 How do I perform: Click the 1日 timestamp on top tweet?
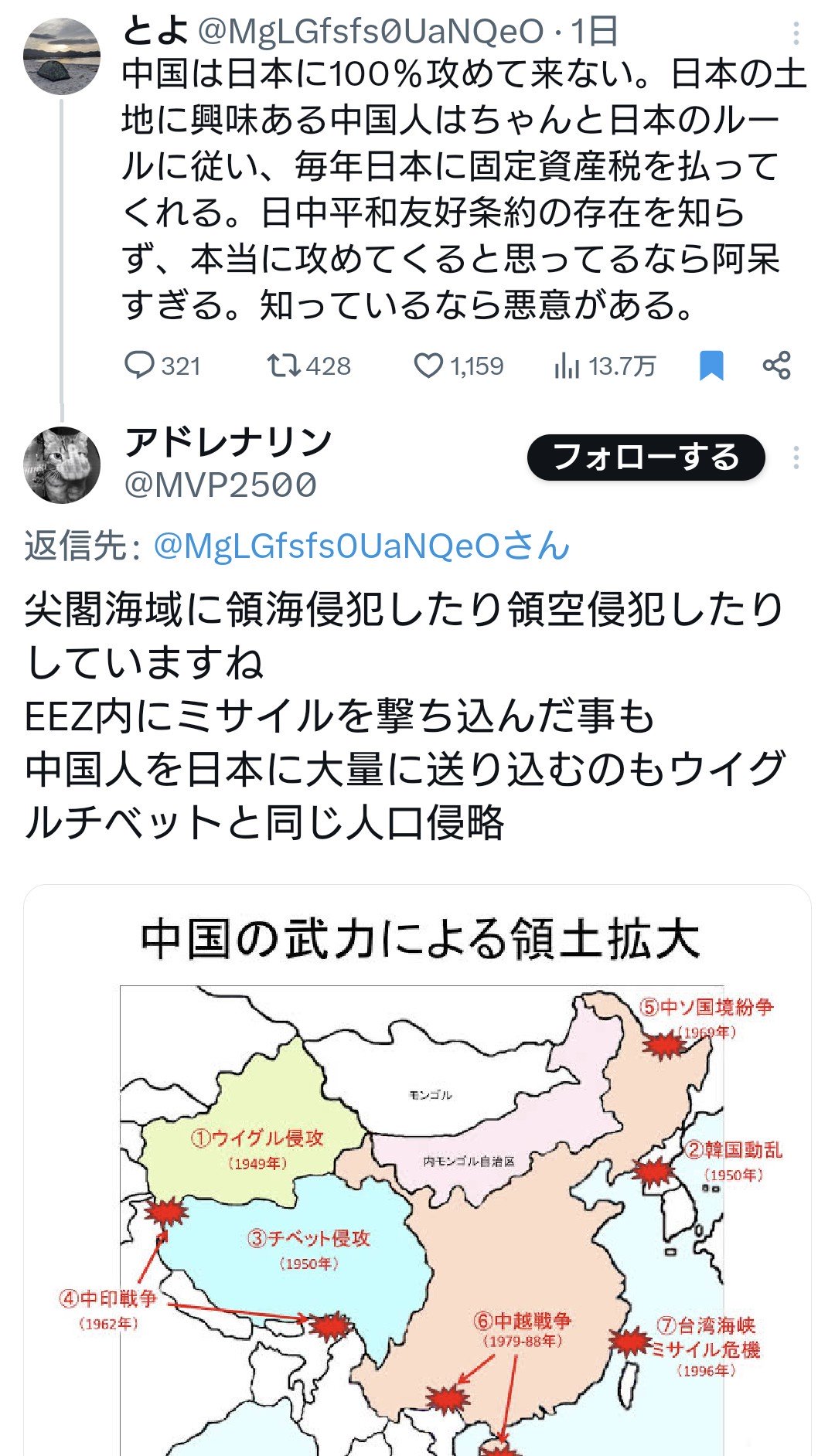coord(595,31)
